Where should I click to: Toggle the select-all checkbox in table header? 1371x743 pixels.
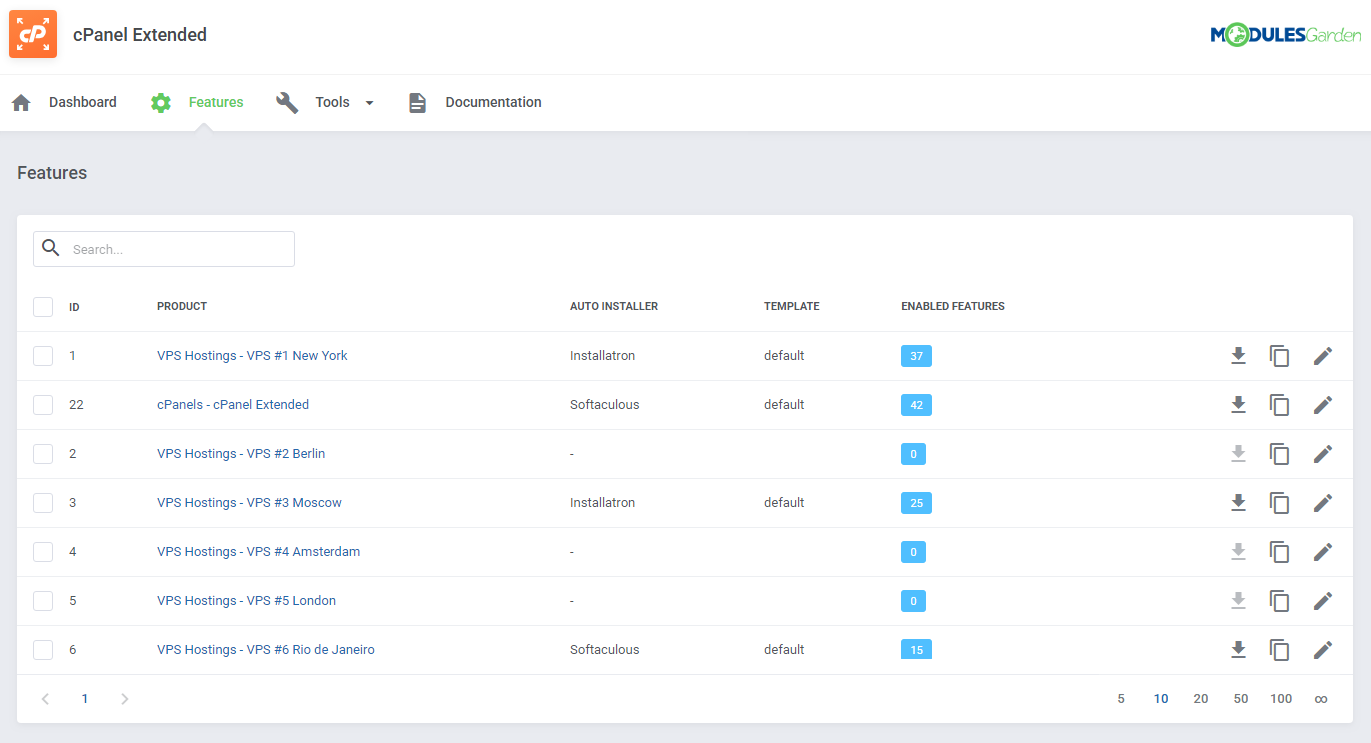[43, 306]
